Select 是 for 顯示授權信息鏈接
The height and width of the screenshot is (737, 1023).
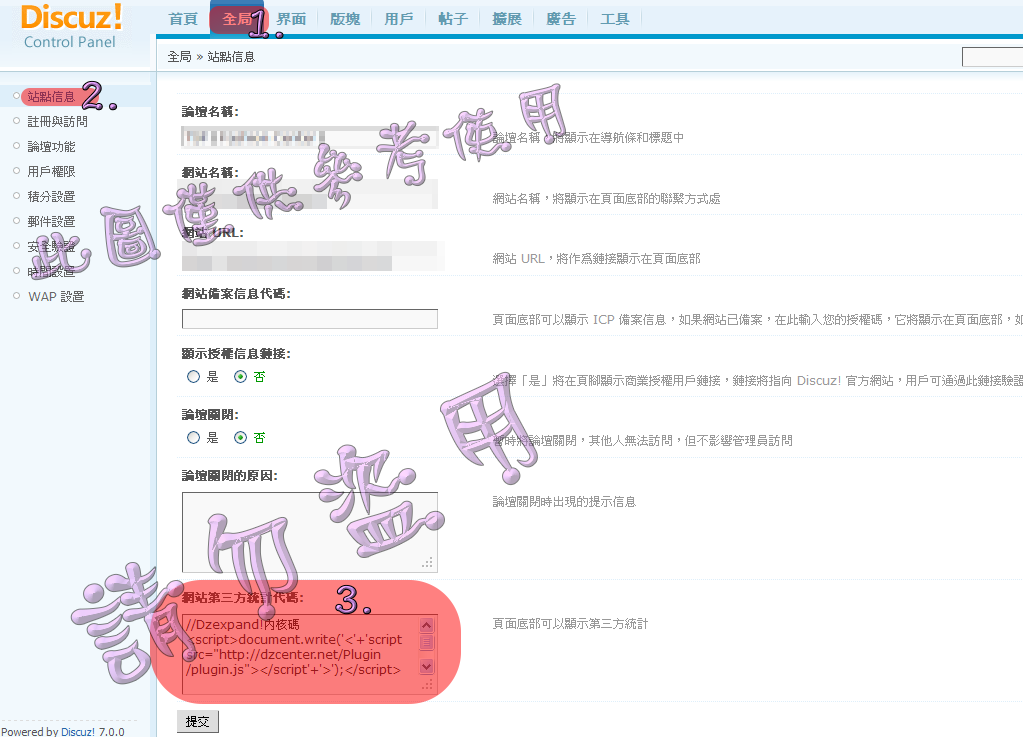[x=193, y=376]
